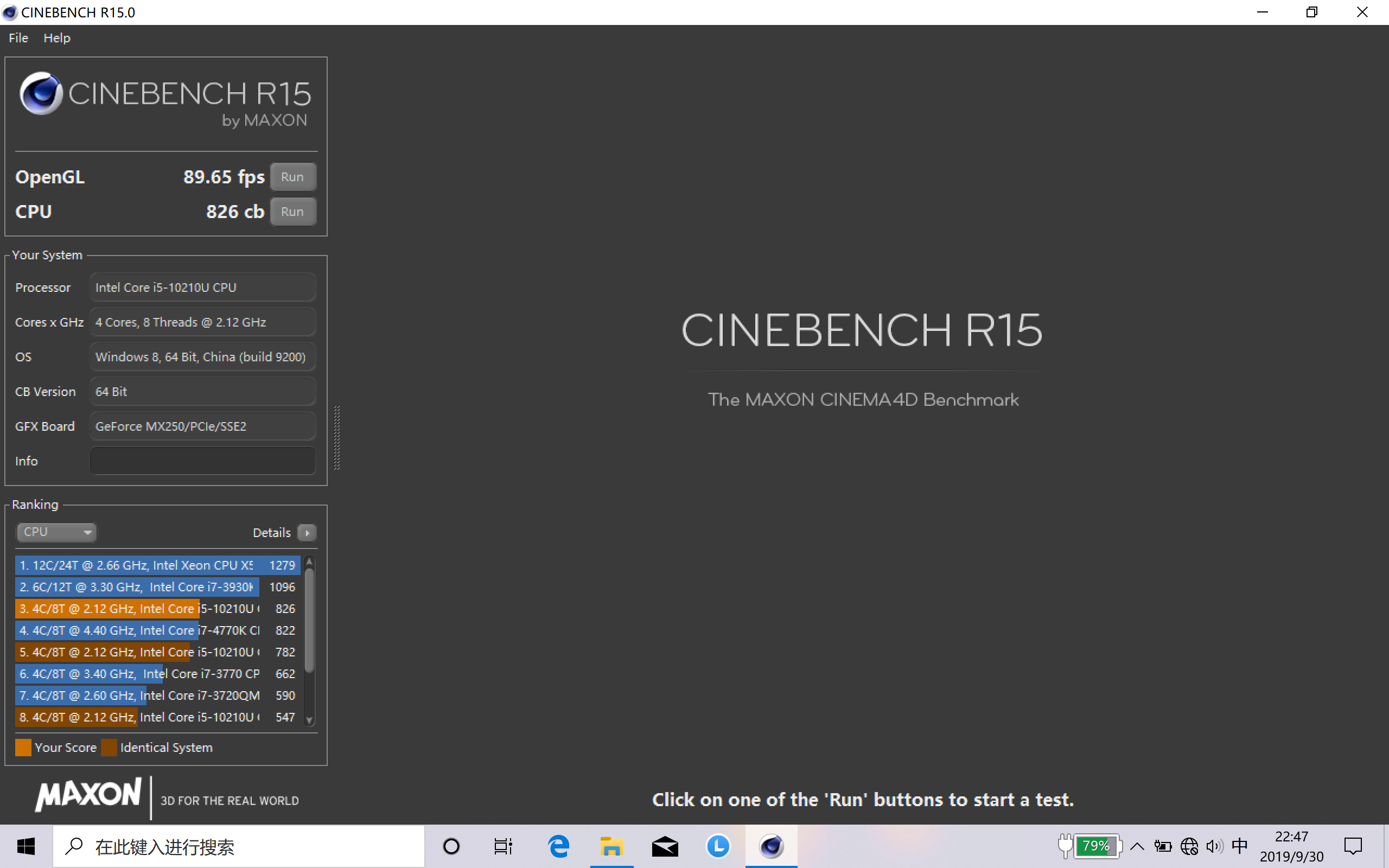Open network globe icon in tray
This screenshot has width=1389, height=868.
point(1189,846)
